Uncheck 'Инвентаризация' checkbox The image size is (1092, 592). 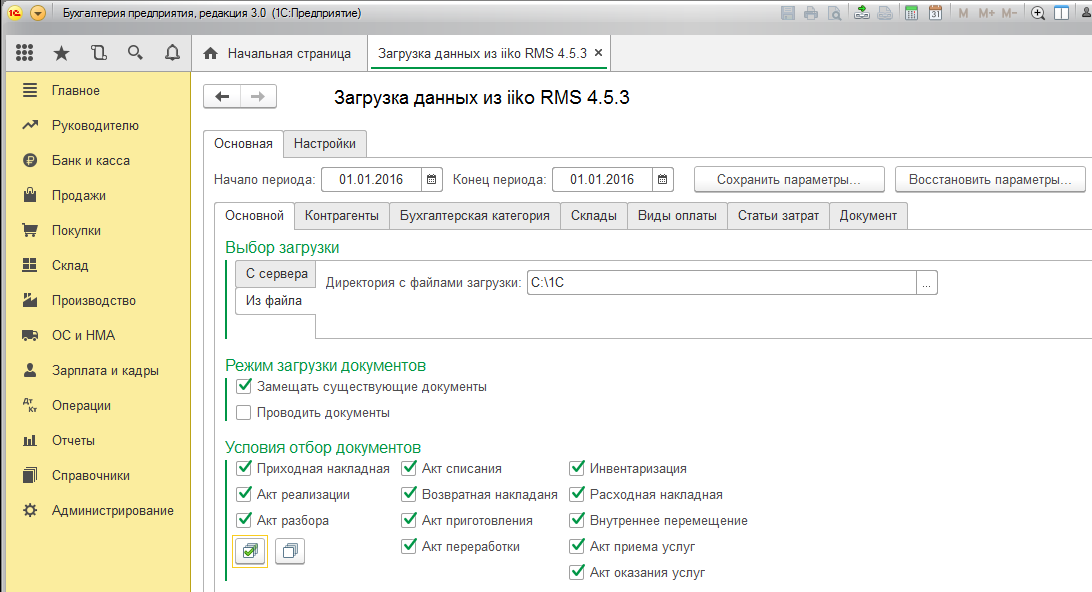click(x=577, y=468)
